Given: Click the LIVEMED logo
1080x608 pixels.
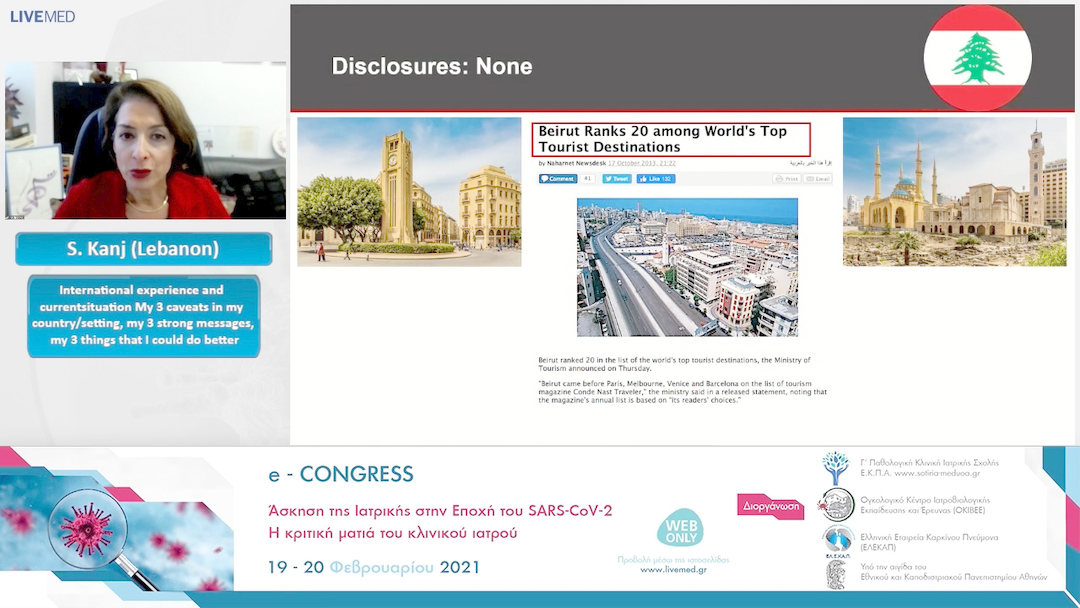Looking at the screenshot, I should point(43,17).
